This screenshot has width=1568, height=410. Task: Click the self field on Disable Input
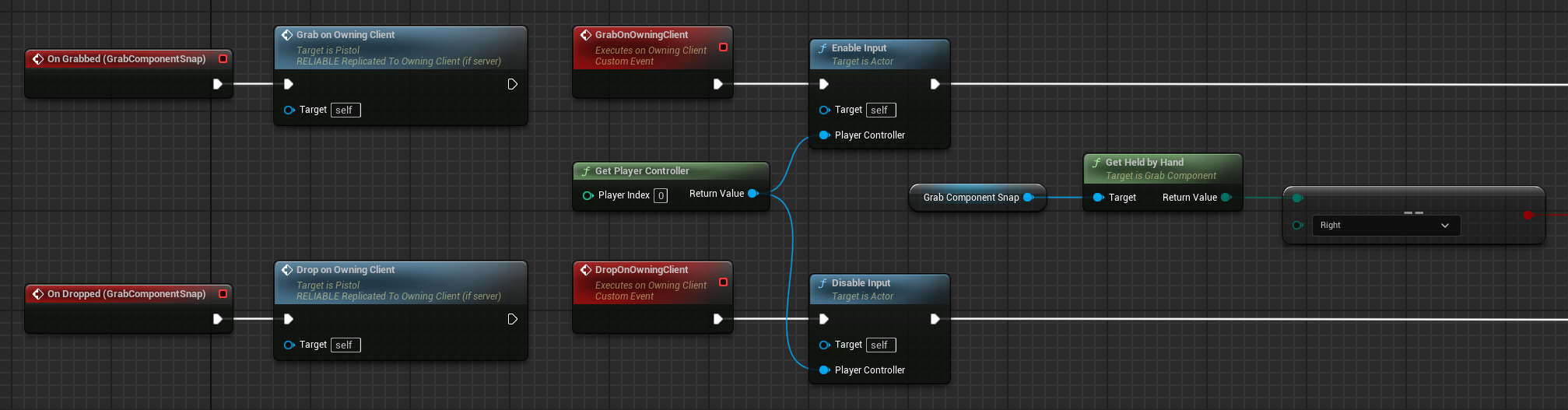coord(882,345)
